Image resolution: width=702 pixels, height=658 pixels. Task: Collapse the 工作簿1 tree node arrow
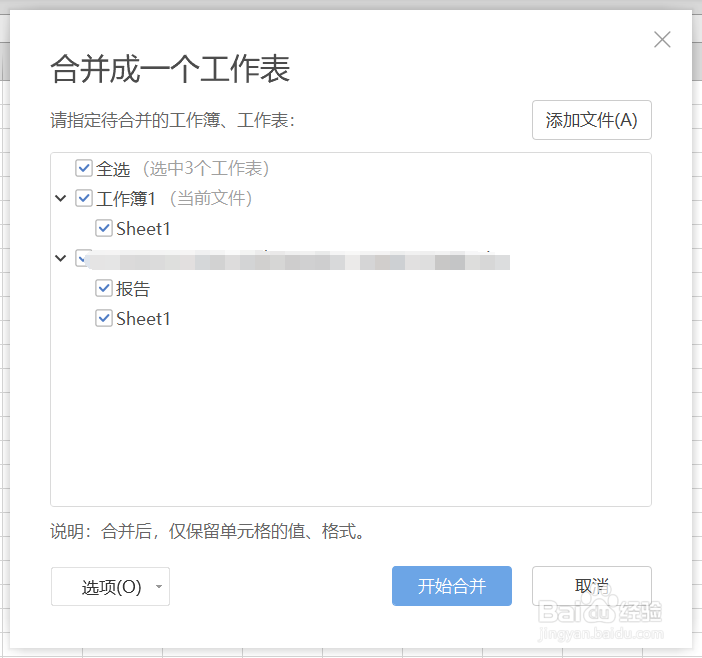(62, 198)
